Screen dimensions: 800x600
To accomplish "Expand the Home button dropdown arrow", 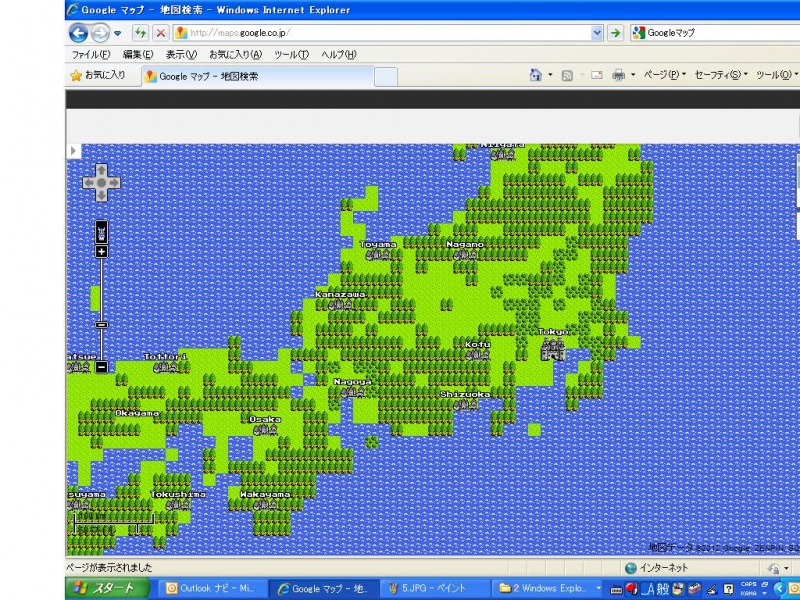I will 550,75.
